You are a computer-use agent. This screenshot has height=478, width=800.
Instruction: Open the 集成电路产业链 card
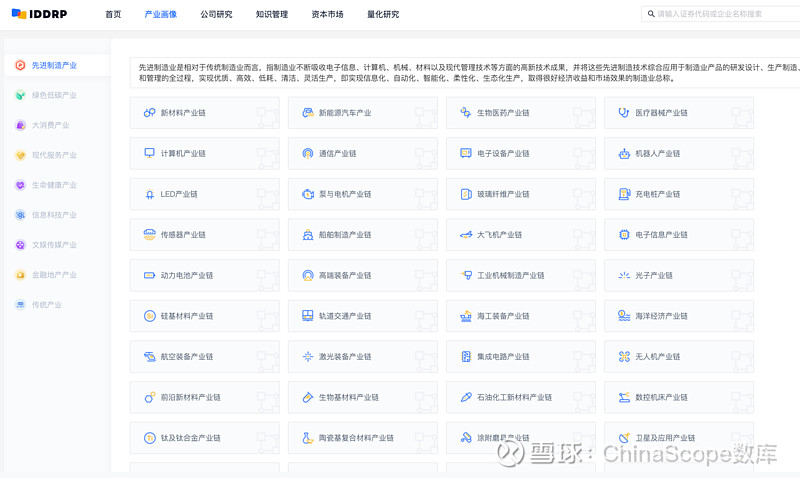pos(521,357)
